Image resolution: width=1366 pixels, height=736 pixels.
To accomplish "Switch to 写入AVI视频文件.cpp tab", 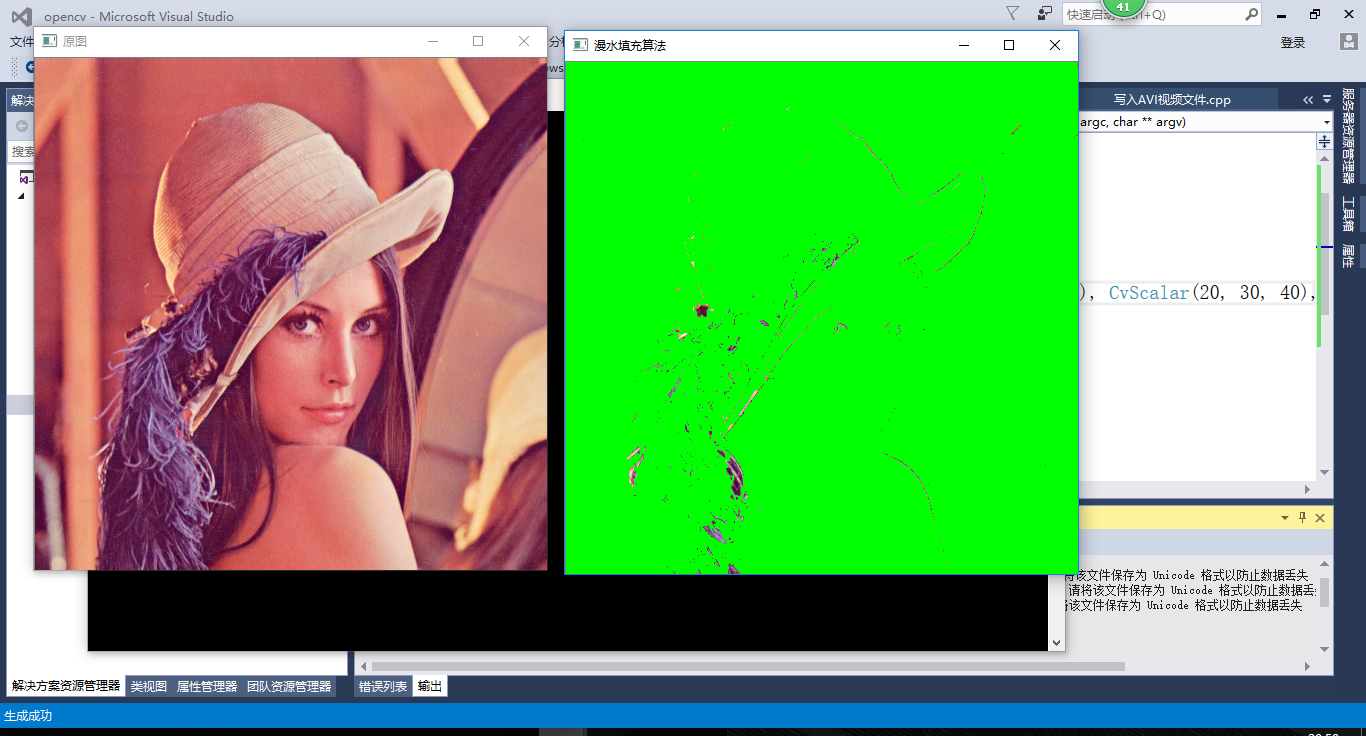I will click(1172, 100).
